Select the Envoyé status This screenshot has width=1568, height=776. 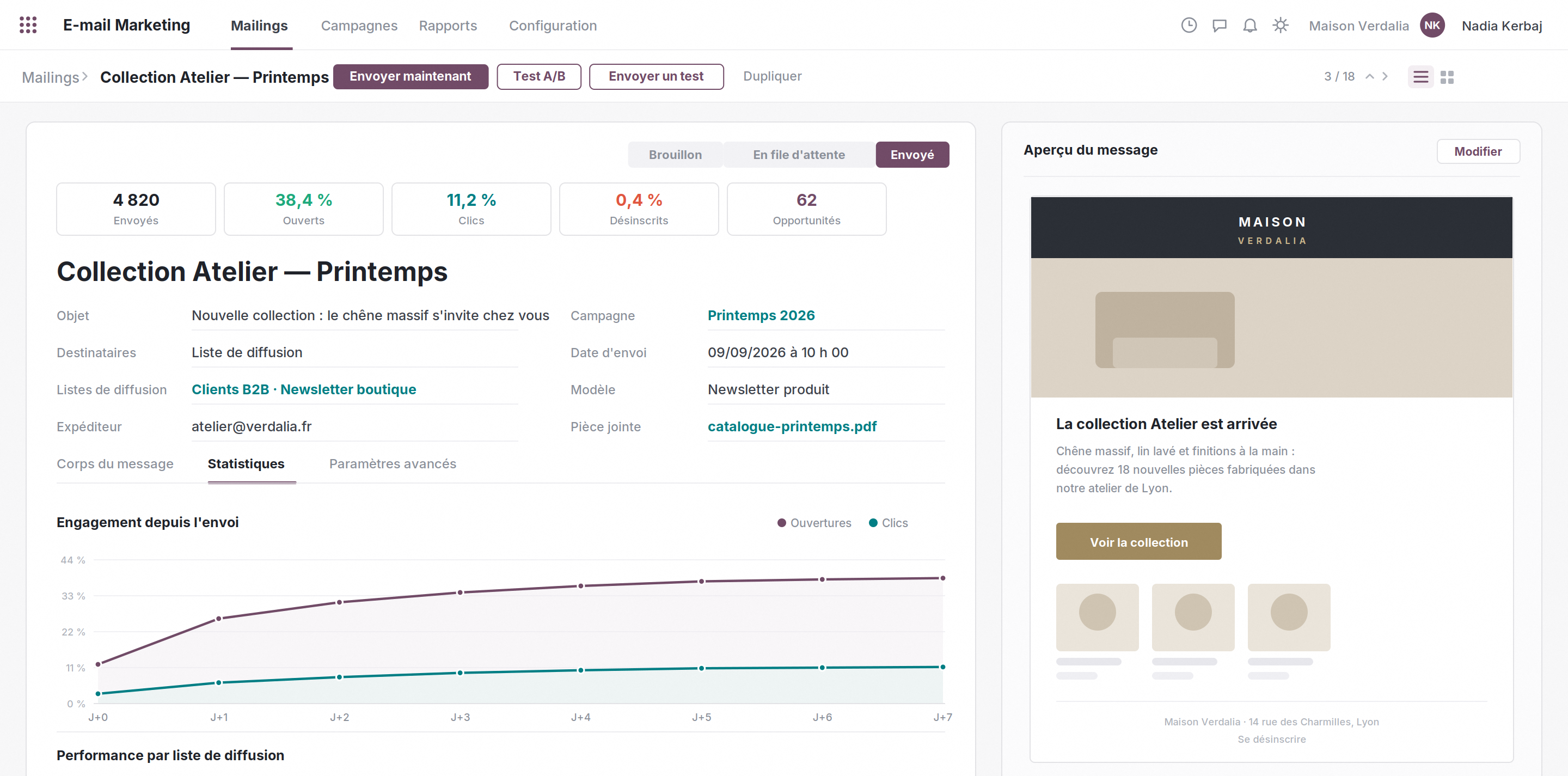pos(912,155)
